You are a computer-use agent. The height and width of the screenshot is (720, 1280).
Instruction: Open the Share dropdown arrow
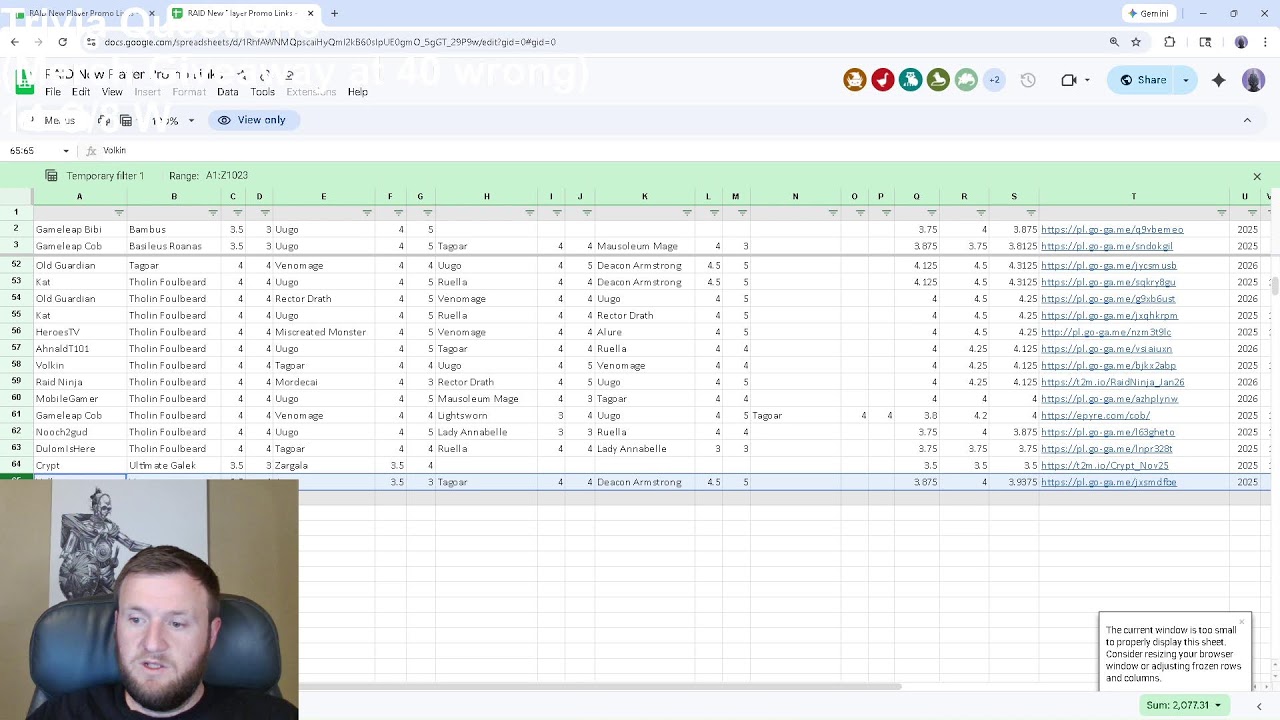coord(1186,80)
